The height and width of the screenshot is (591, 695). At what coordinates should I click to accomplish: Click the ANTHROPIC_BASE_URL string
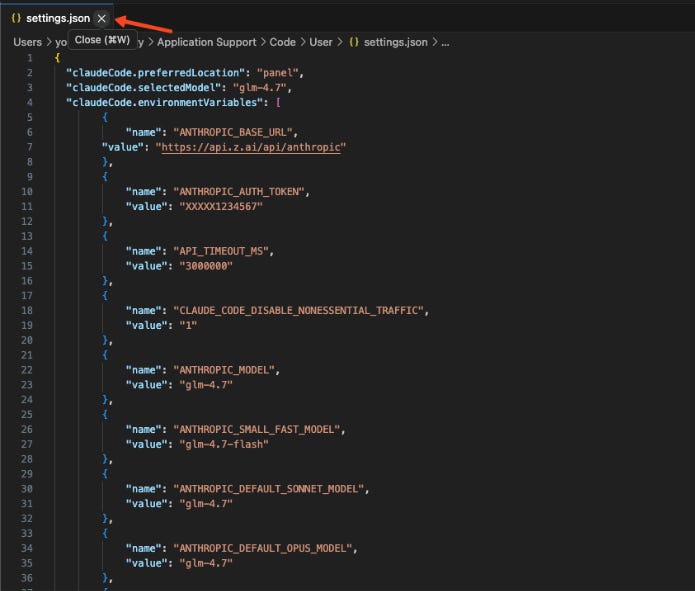(x=233, y=132)
